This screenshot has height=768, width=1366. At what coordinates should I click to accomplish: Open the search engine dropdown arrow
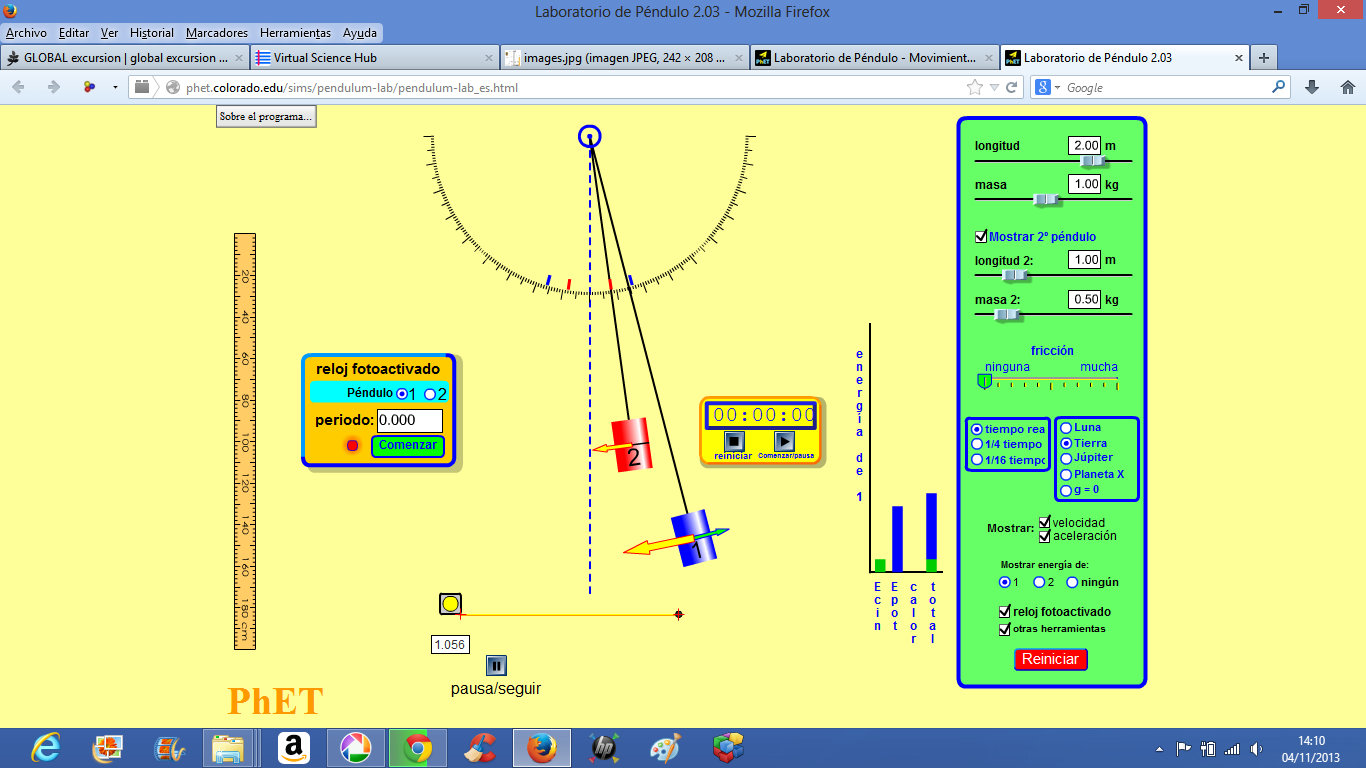coord(1057,88)
